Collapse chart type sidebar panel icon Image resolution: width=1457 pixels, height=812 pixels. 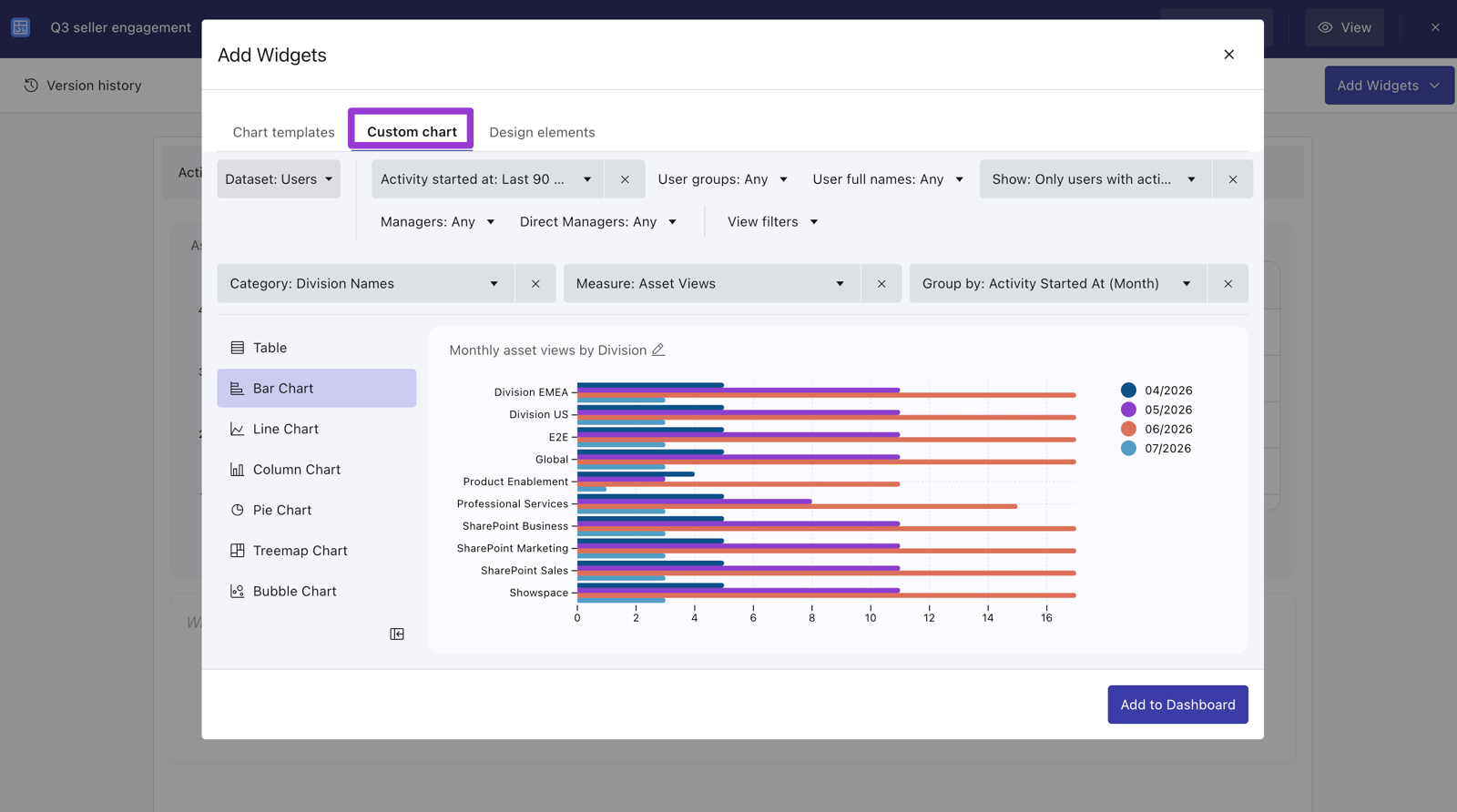(x=397, y=634)
